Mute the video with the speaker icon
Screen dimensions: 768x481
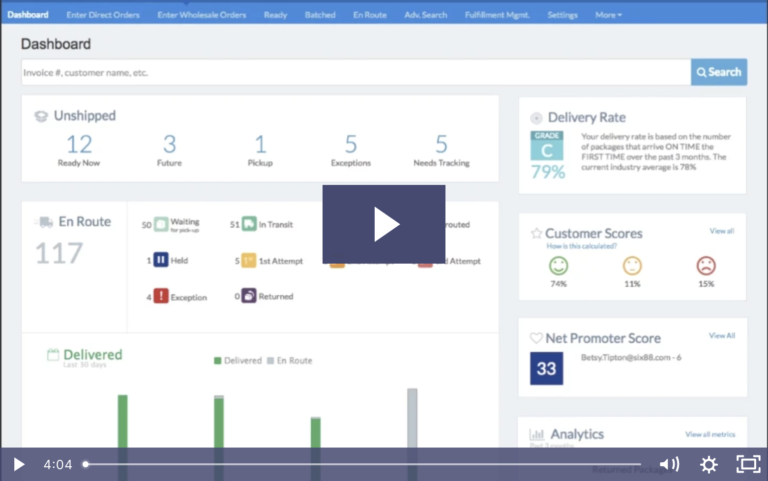pyautogui.click(x=669, y=464)
